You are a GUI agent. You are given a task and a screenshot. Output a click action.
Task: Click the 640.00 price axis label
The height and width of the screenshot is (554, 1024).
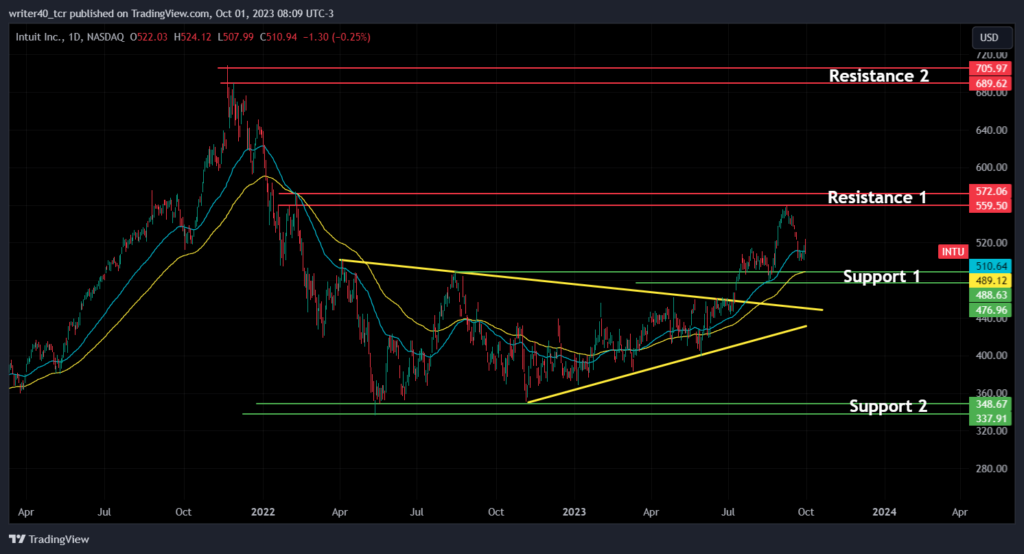[x=991, y=131]
